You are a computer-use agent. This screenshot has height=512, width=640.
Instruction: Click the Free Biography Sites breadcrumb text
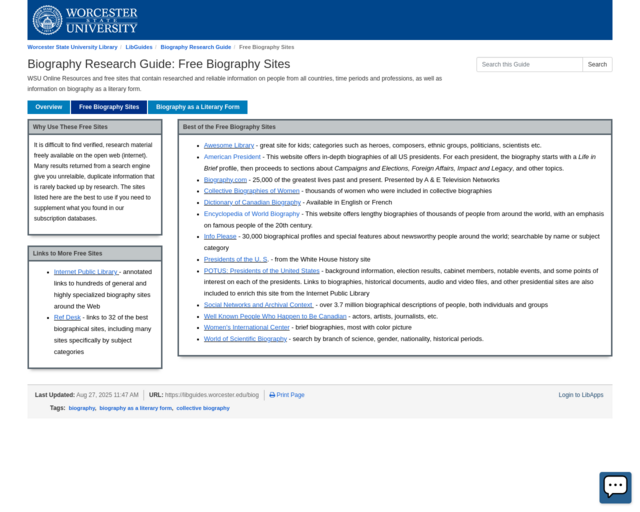click(267, 47)
